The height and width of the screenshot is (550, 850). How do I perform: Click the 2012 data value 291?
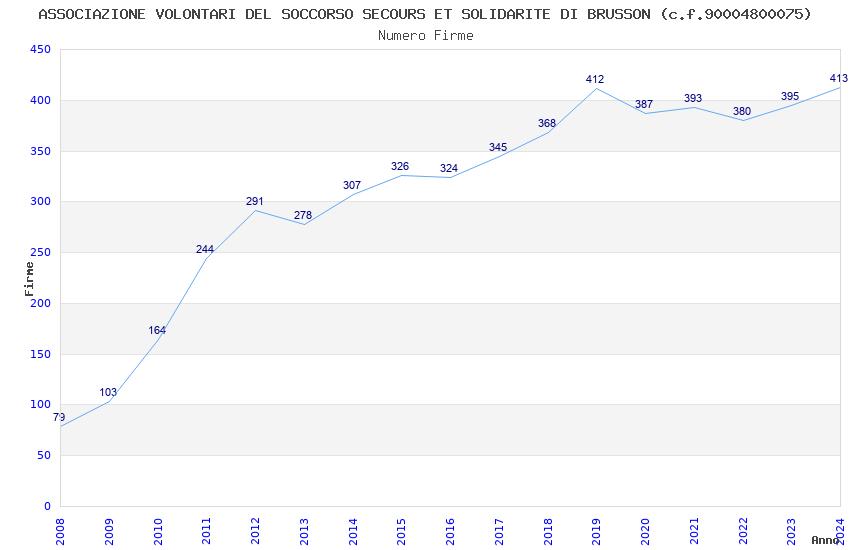[254, 202]
